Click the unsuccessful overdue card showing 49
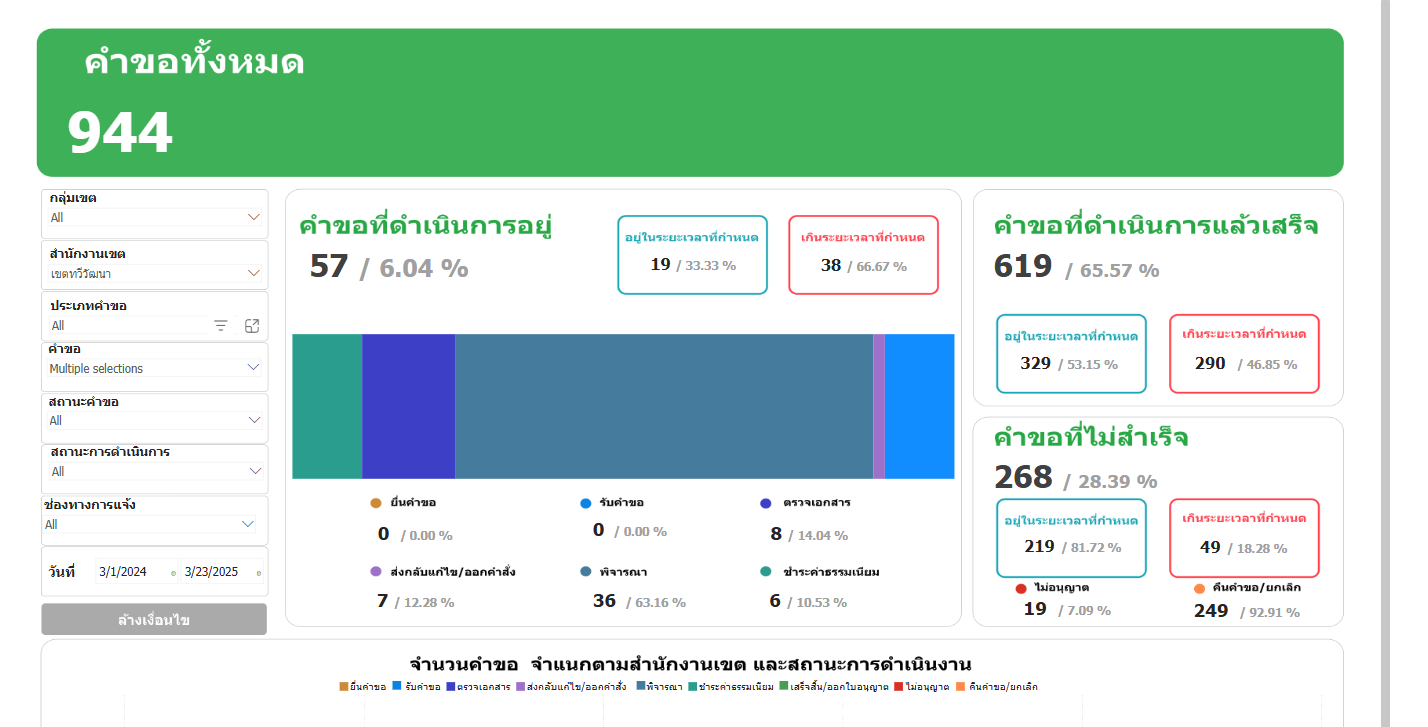 click(x=1244, y=538)
